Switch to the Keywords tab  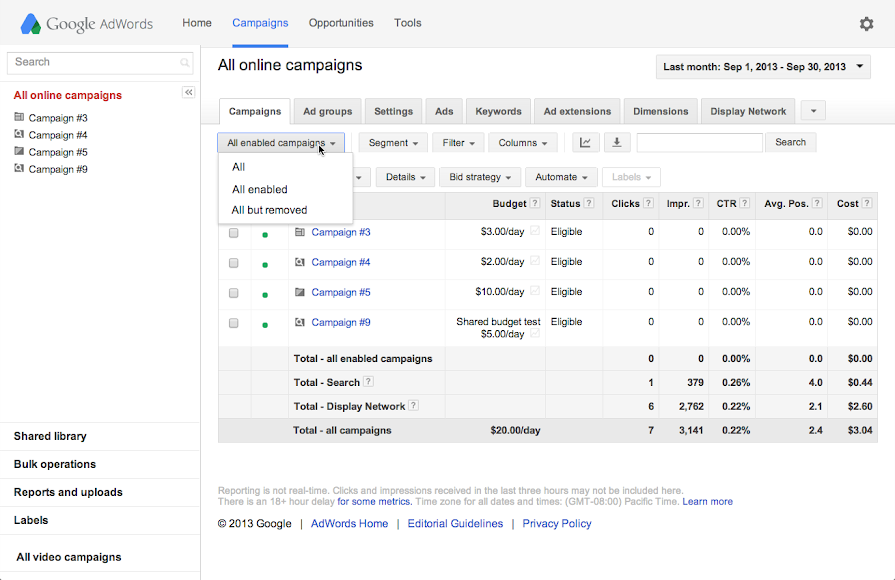click(x=498, y=111)
